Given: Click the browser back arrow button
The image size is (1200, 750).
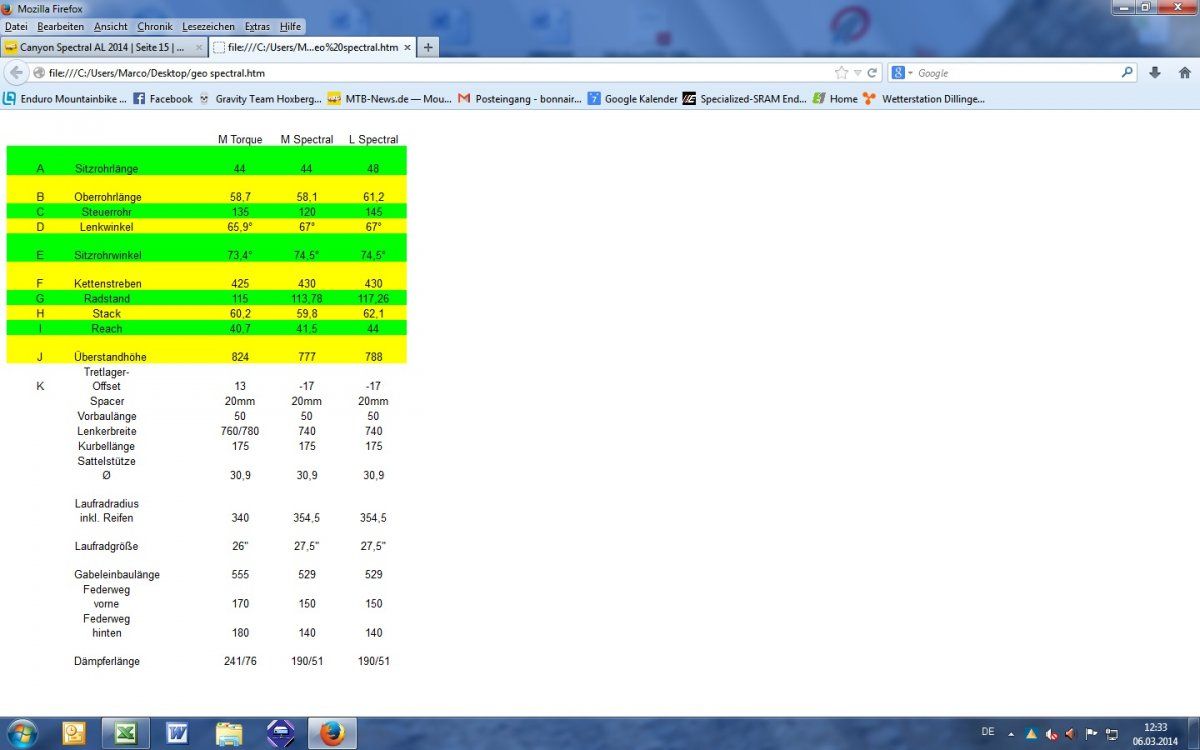Looking at the screenshot, I should coord(16,73).
